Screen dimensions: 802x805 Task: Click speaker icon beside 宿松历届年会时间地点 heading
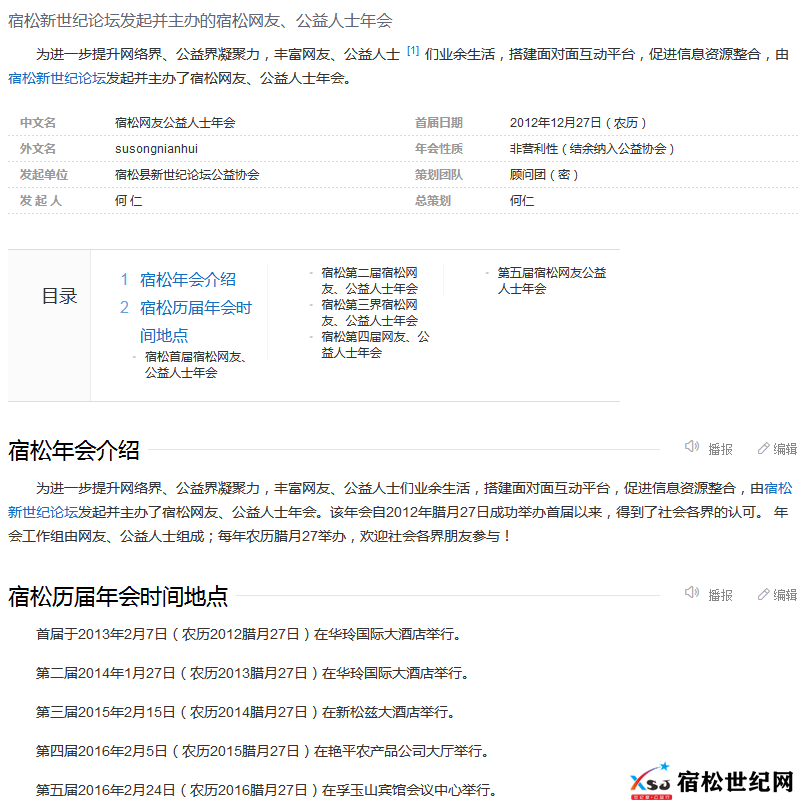click(x=692, y=592)
